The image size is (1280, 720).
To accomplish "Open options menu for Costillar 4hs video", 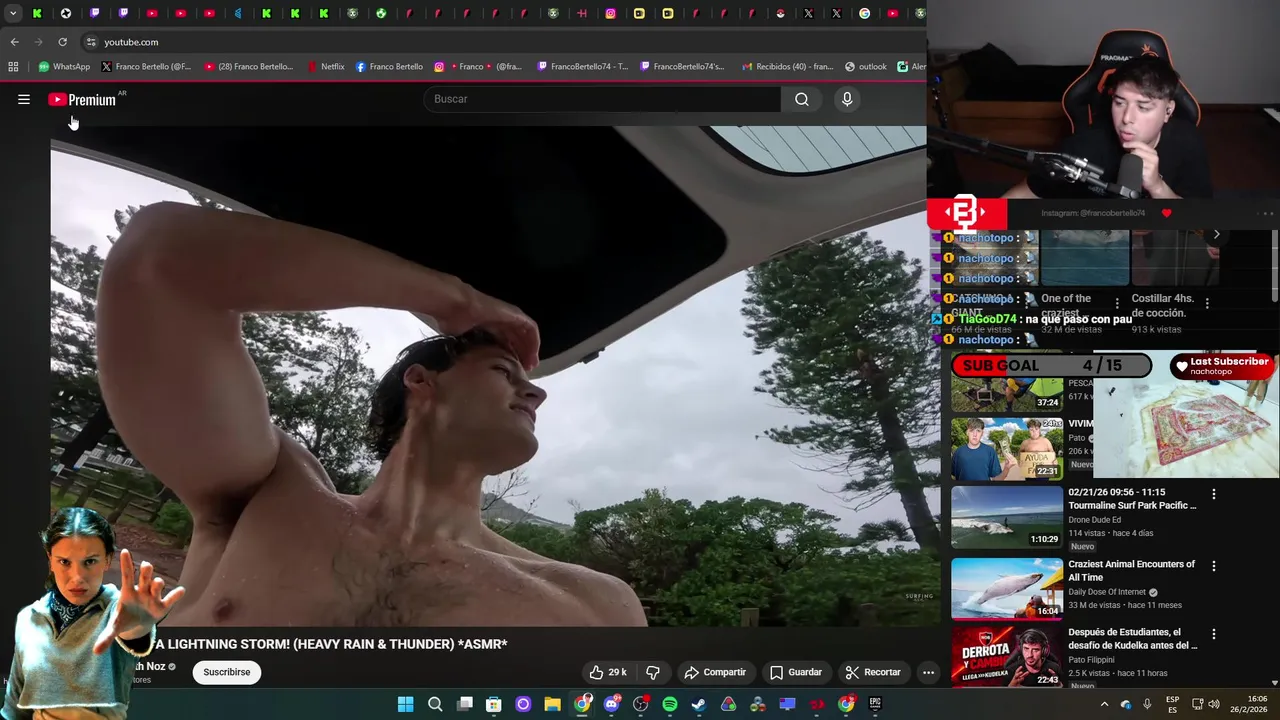I will 1207,303.
